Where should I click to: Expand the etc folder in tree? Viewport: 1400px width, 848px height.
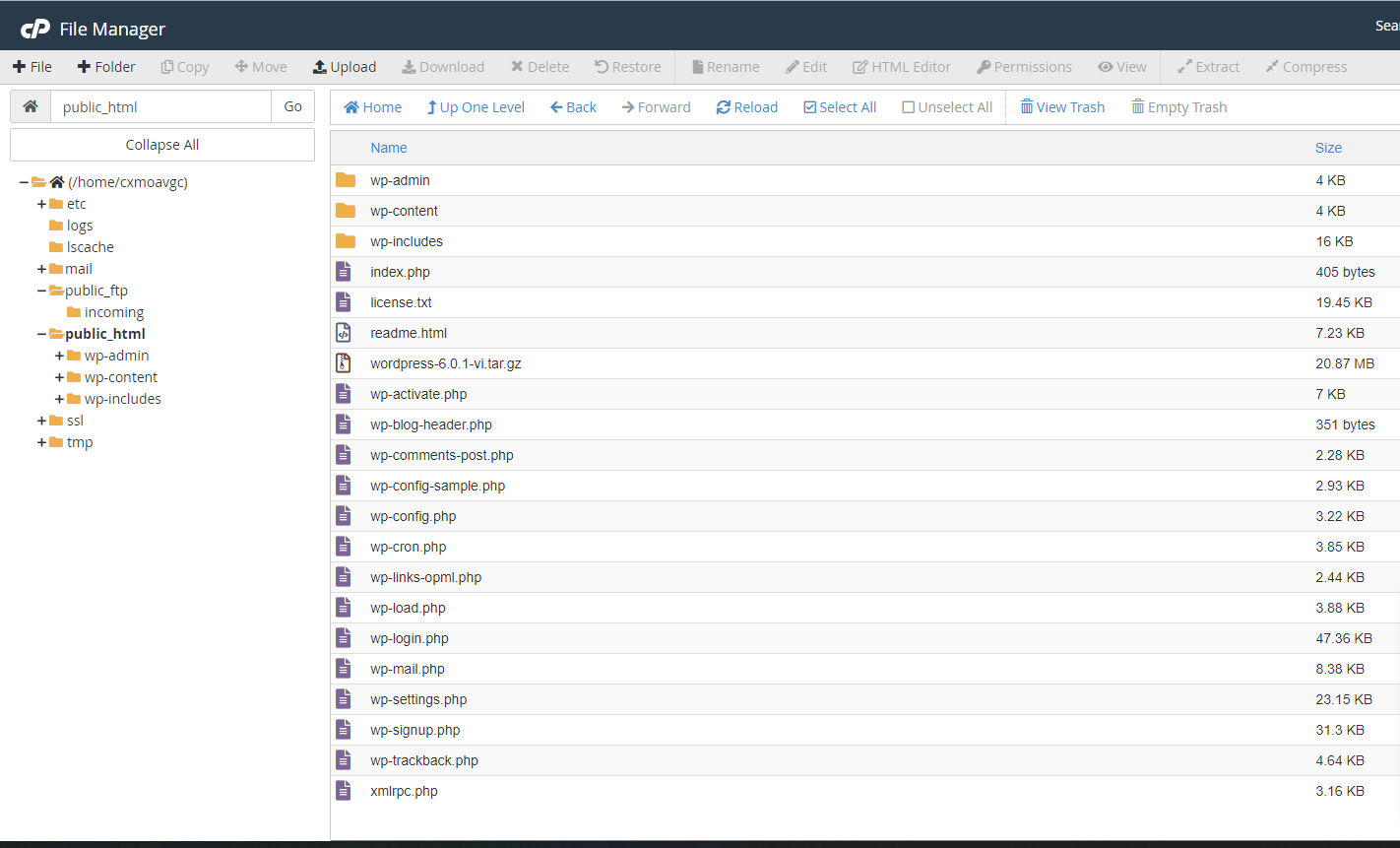pyautogui.click(x=41, y=204)
